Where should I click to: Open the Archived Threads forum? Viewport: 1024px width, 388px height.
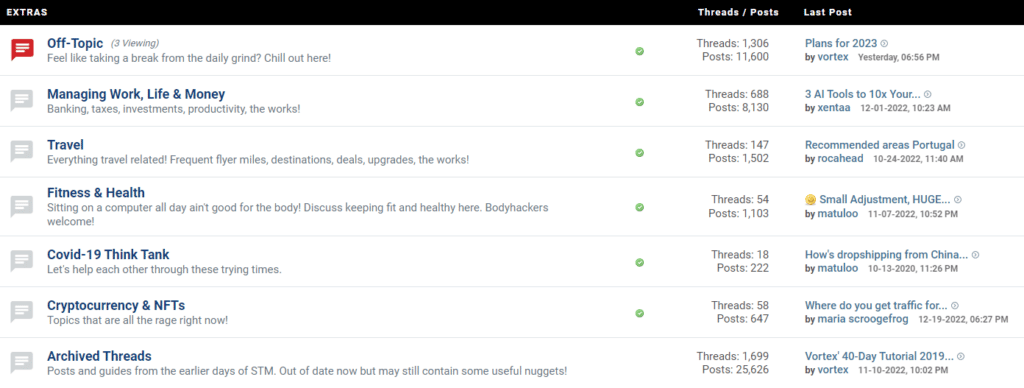pyautogui.click(x=99, y=356)
